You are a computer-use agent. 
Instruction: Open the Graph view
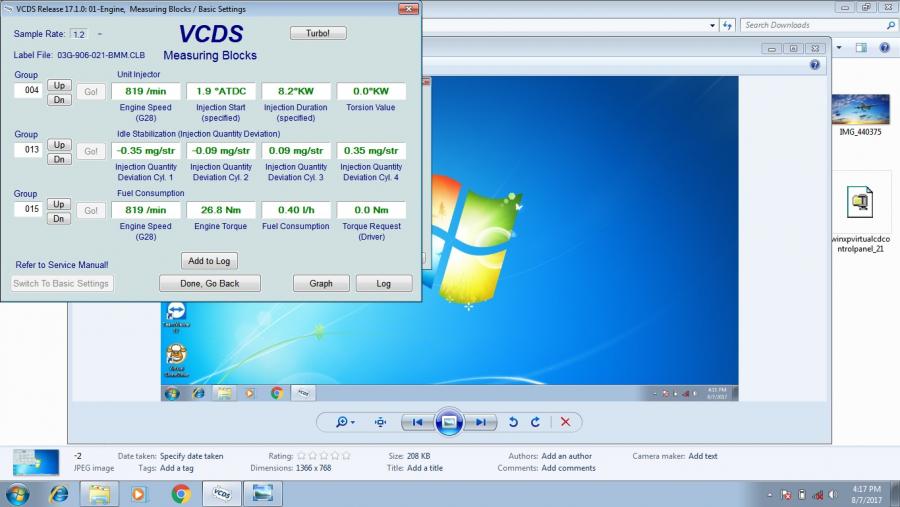point(321,283)
